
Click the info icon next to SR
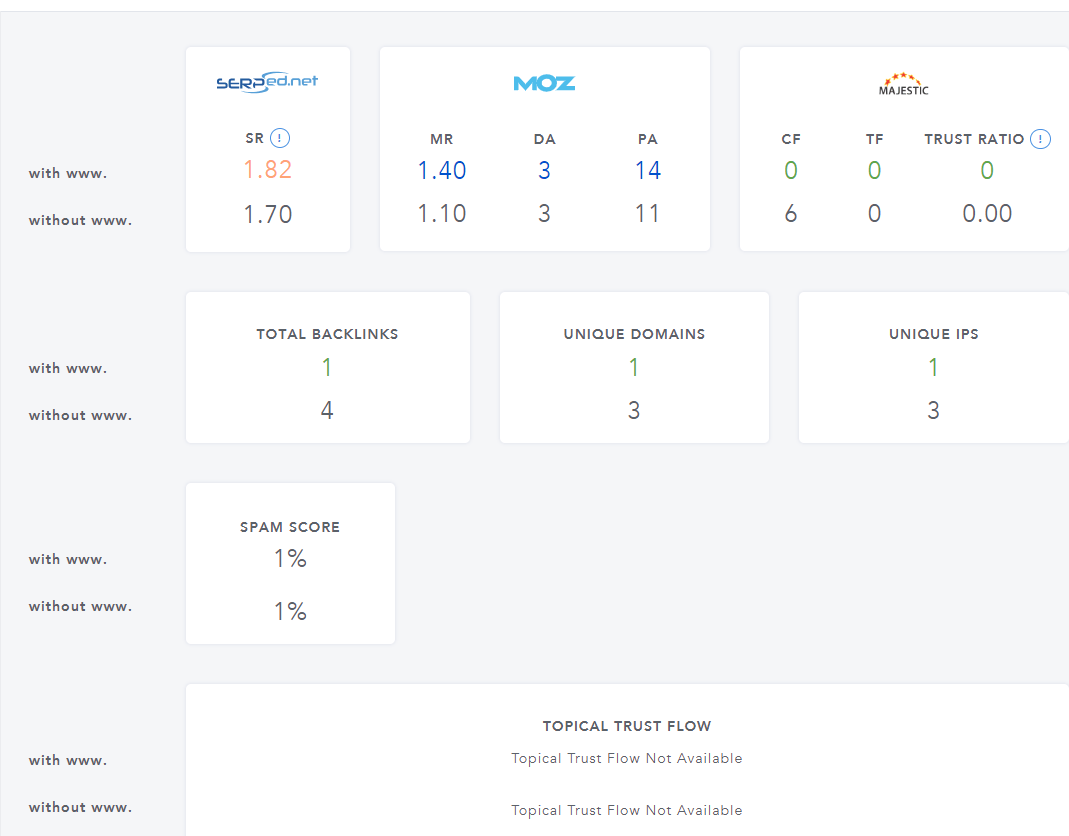point(280,139)
